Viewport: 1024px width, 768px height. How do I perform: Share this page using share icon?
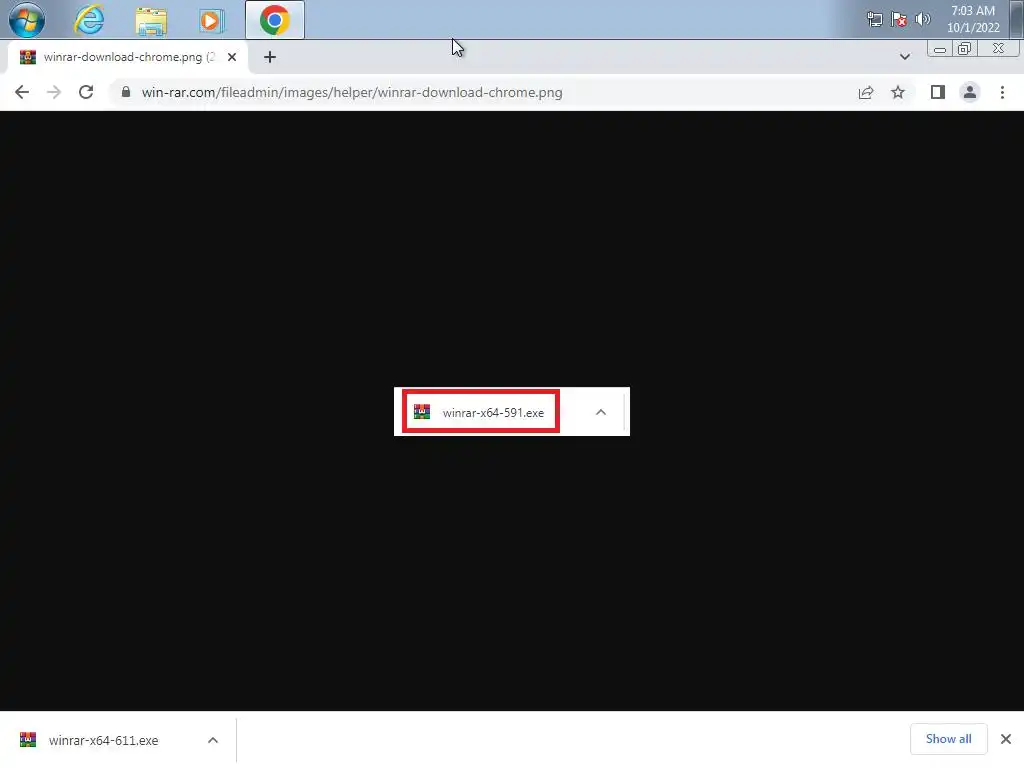[866, 92]
